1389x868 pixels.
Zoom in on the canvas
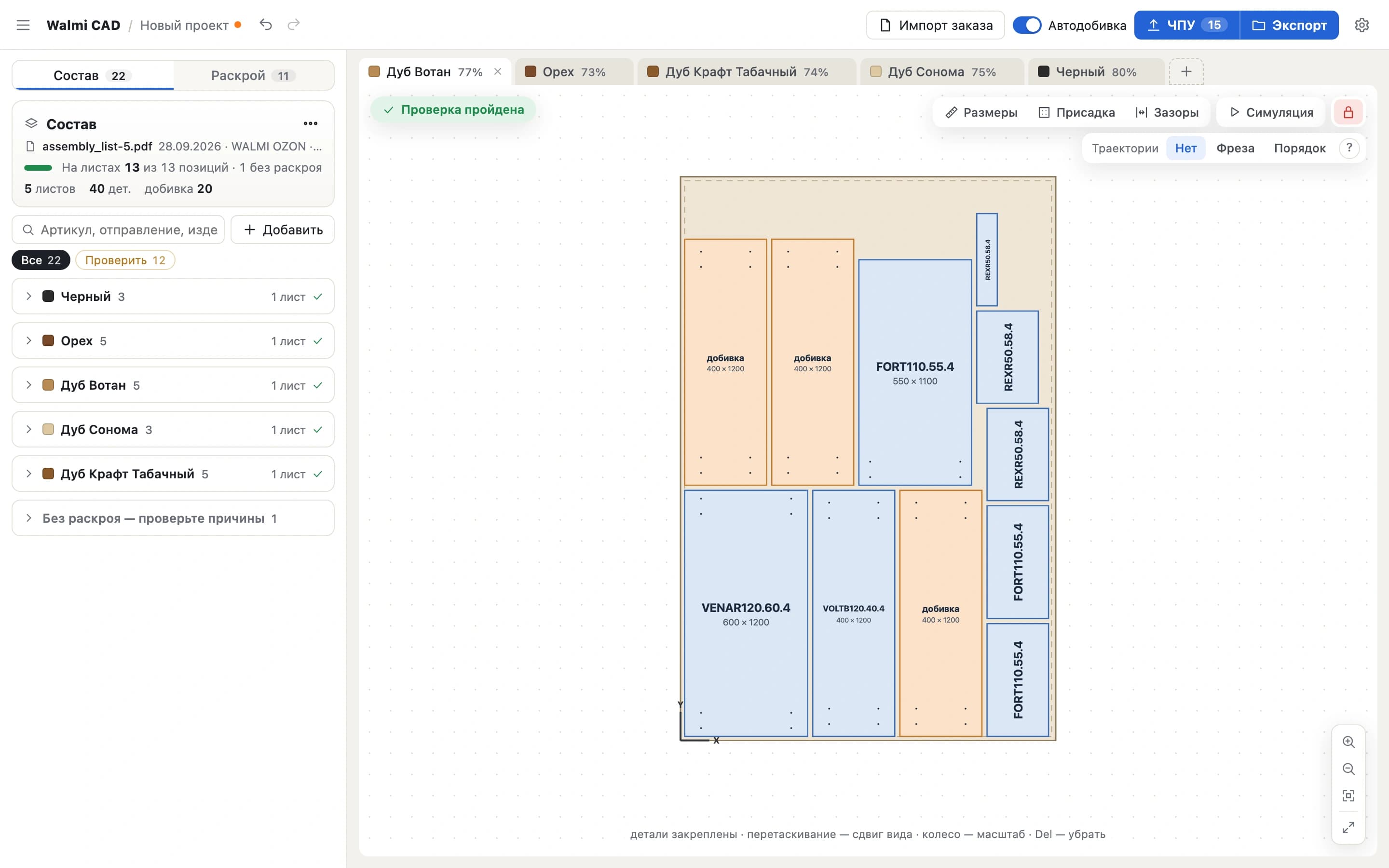(x=1348, y=742)
